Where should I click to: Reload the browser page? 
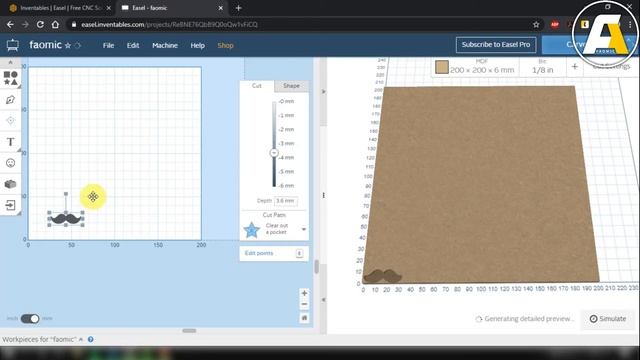click(x=40, y=24)
